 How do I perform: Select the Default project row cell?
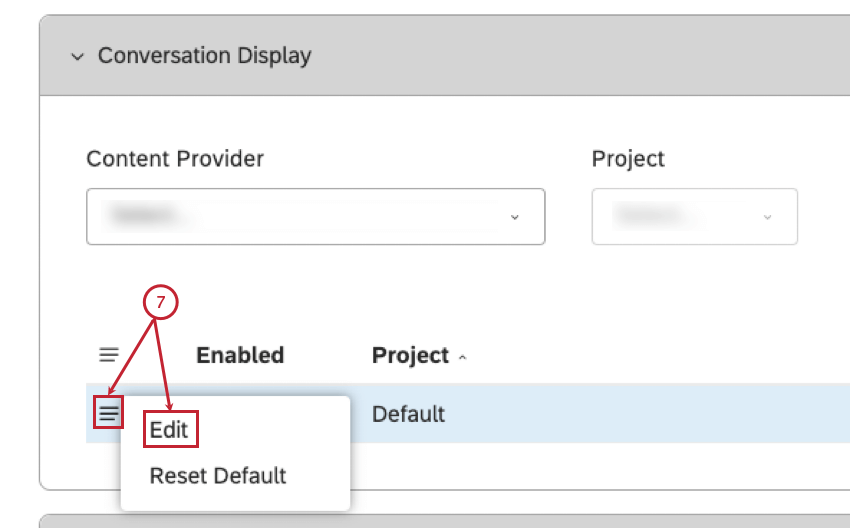tap(408, 413)
